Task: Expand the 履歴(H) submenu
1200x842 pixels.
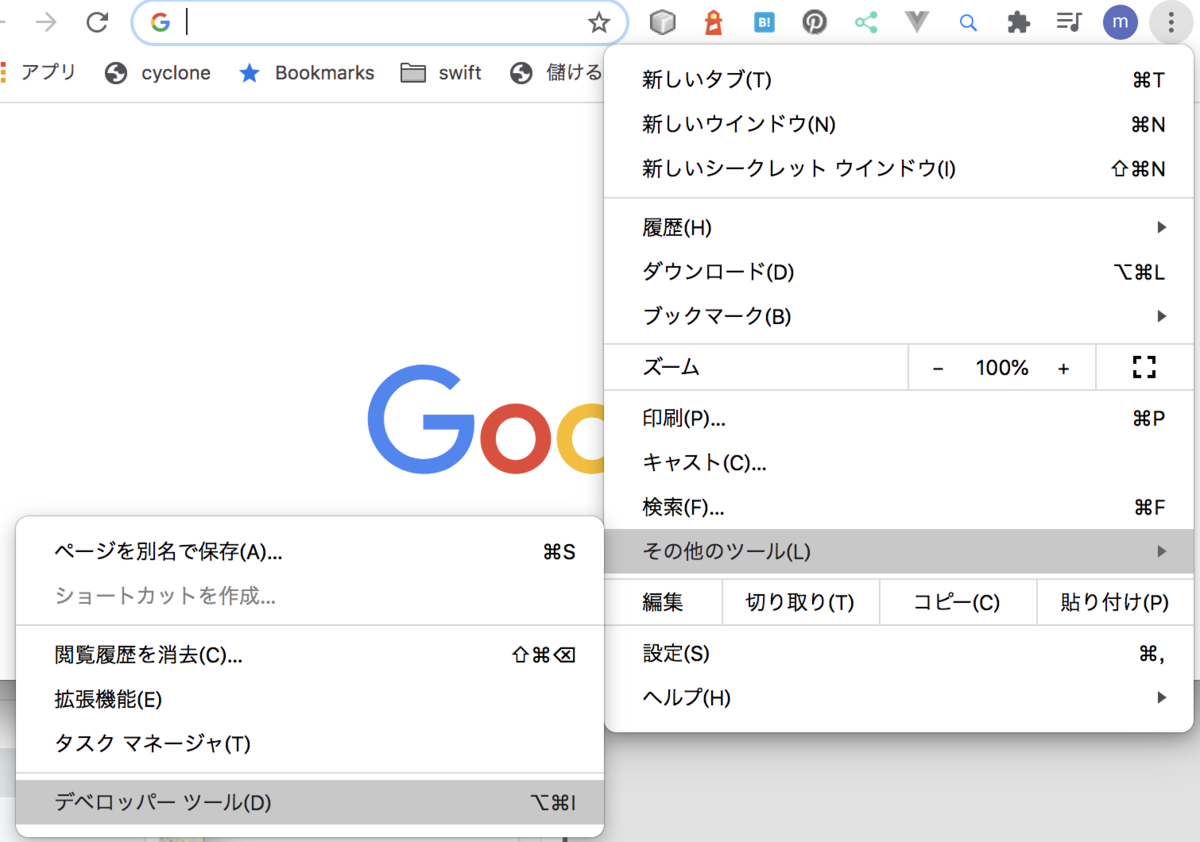Action: (x=898, y=228)
